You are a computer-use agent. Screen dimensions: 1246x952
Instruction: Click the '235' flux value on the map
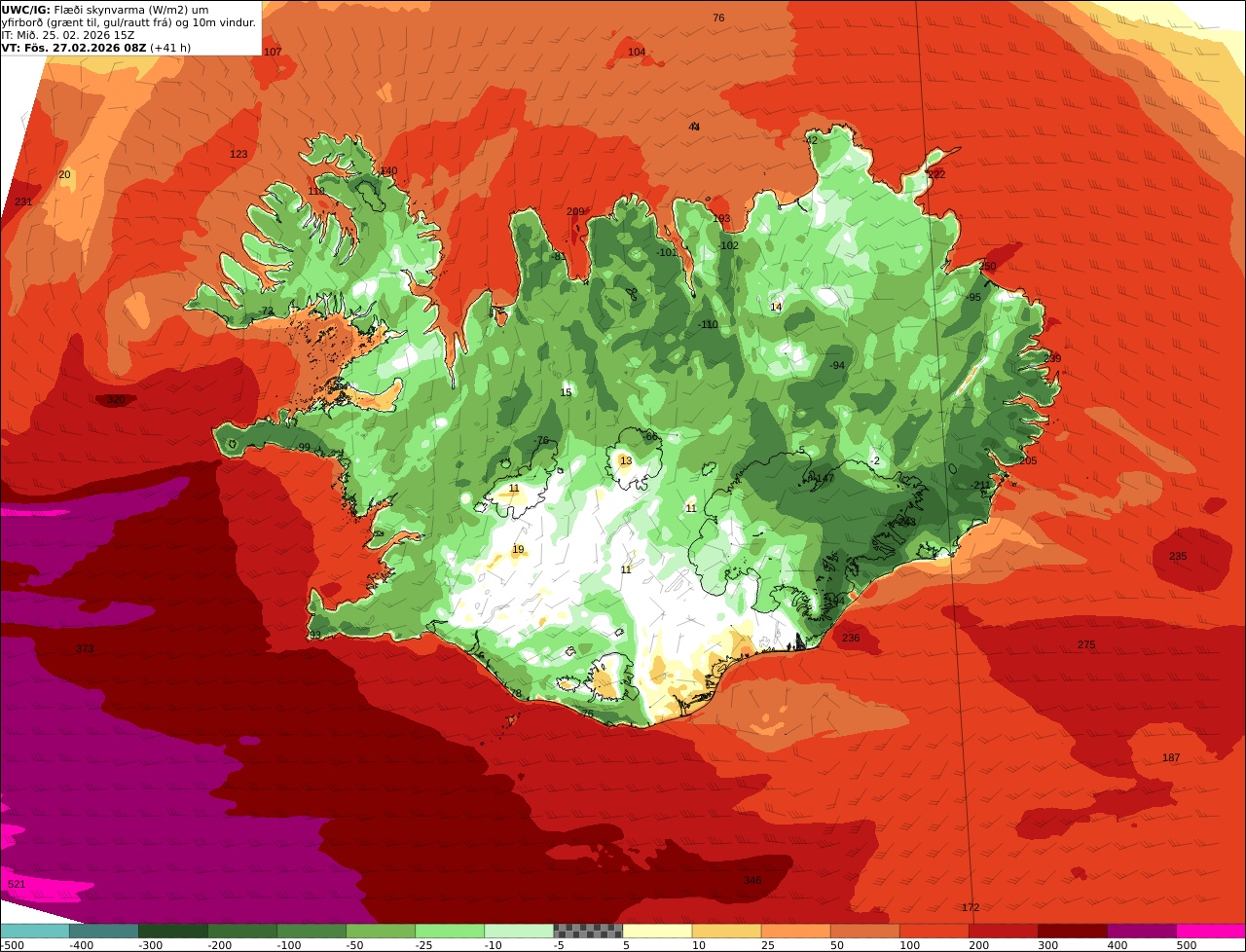click(1178, 556)
